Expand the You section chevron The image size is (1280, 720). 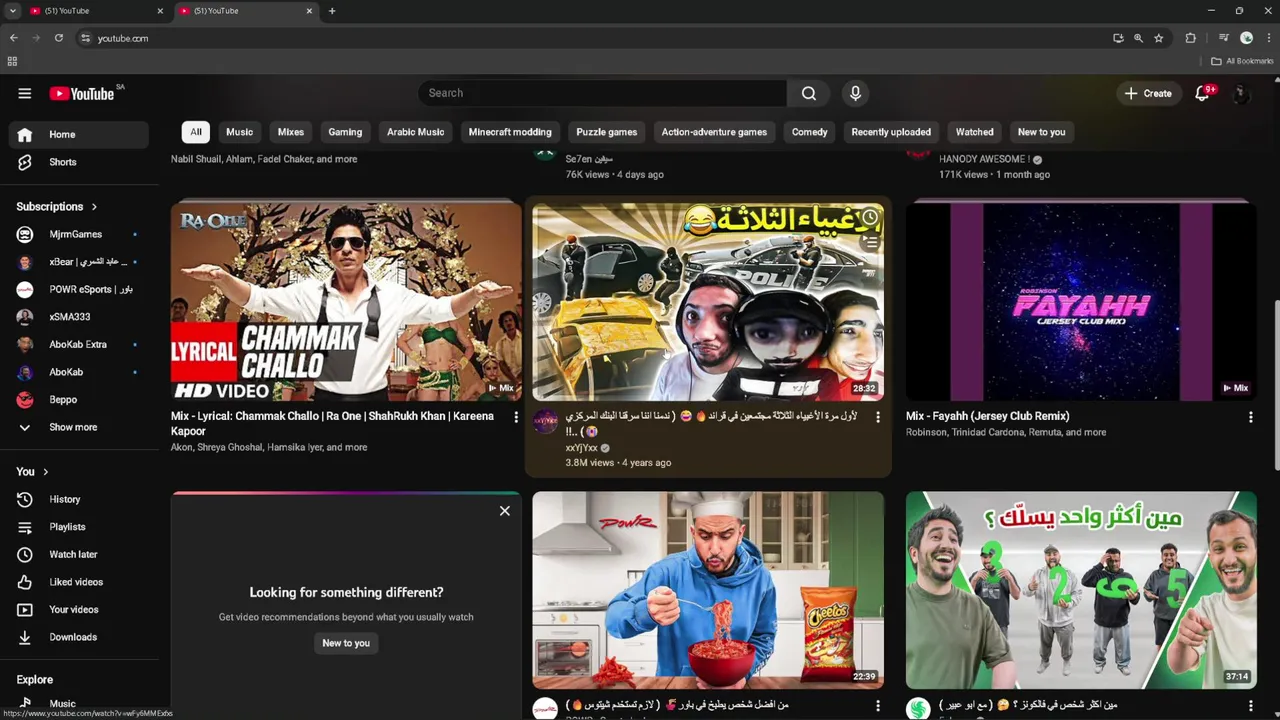45,472
